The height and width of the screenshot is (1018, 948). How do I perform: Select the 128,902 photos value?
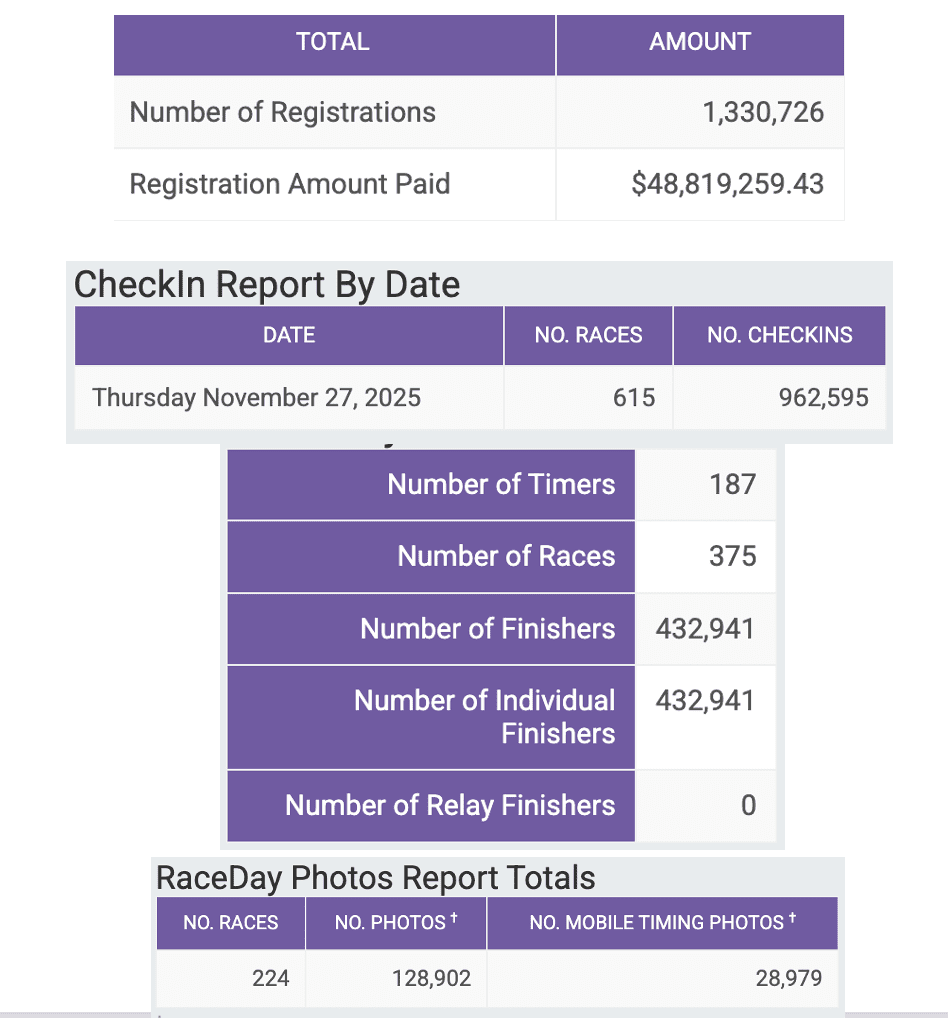point(432,977)
